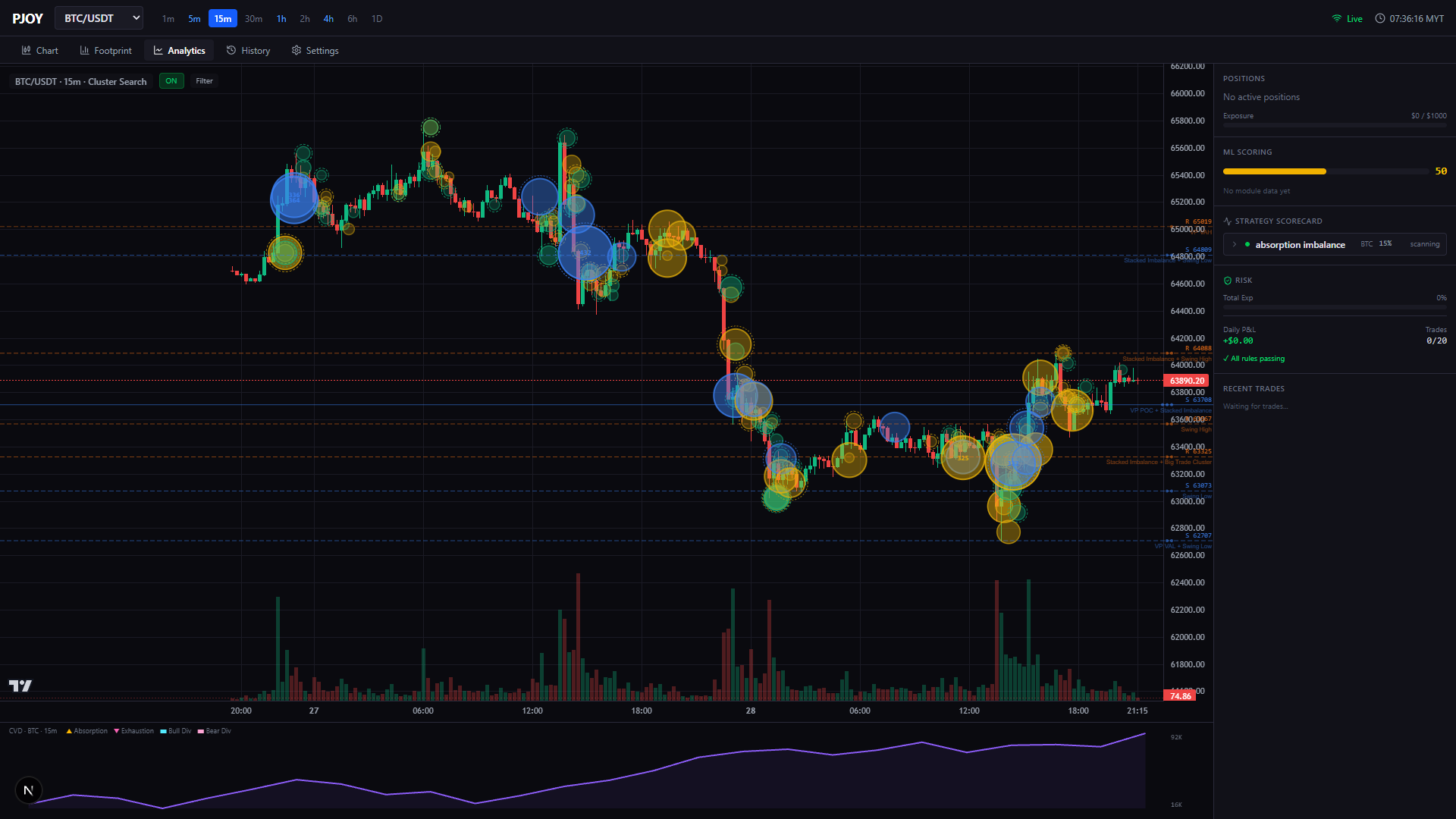This screenshot has width=1456, height=819.
Task: Click the 'No active positions' text
Action: pos(1261,97)
